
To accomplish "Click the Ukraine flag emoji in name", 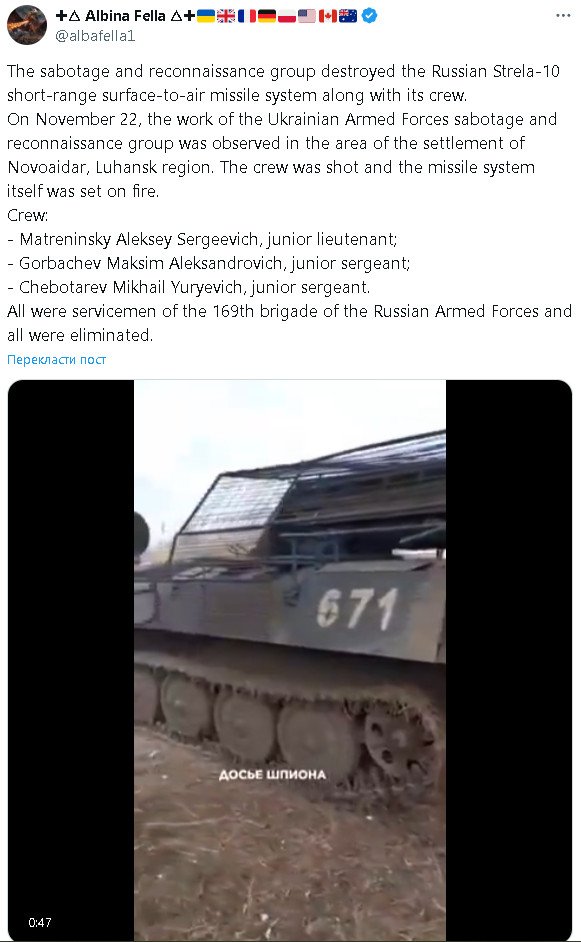I will [206, 16].
